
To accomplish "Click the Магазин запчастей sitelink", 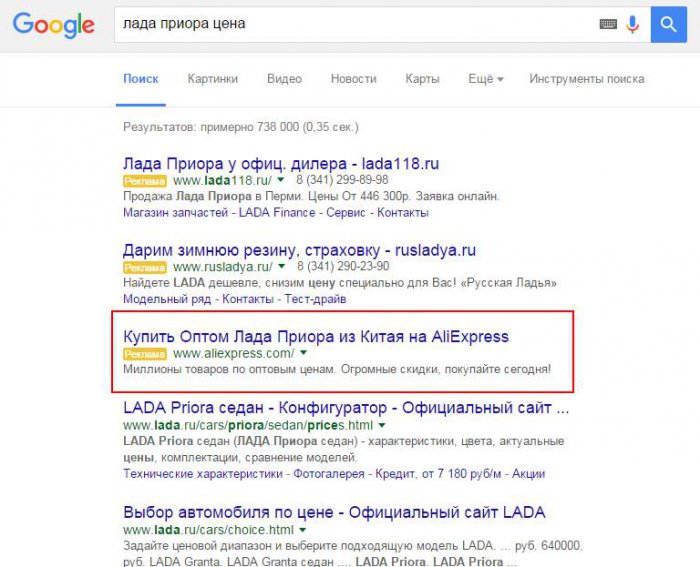I will pos(175,213).
